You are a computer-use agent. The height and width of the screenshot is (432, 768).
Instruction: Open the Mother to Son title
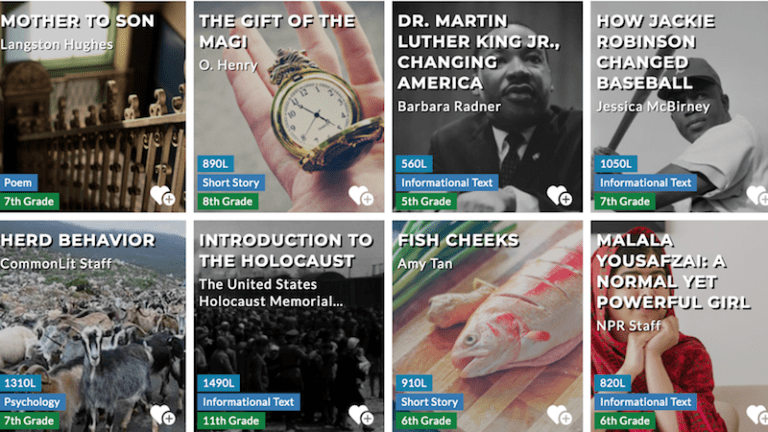[x=77, y=21]
